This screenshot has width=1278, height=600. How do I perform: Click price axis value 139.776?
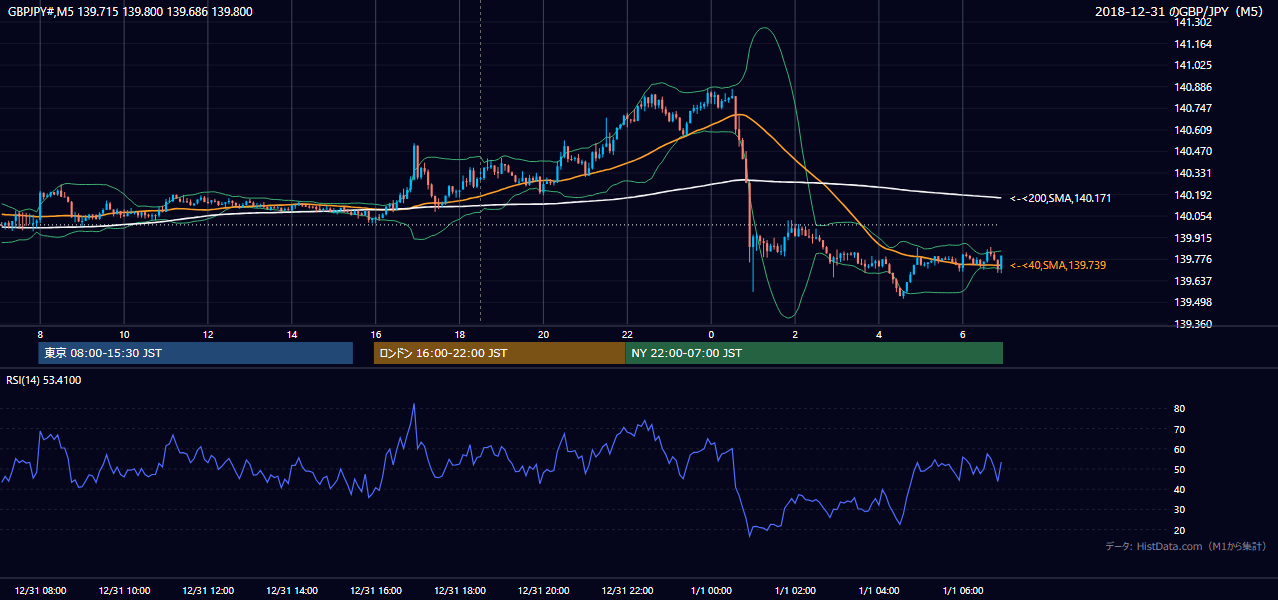click(x=1193, y=259)
